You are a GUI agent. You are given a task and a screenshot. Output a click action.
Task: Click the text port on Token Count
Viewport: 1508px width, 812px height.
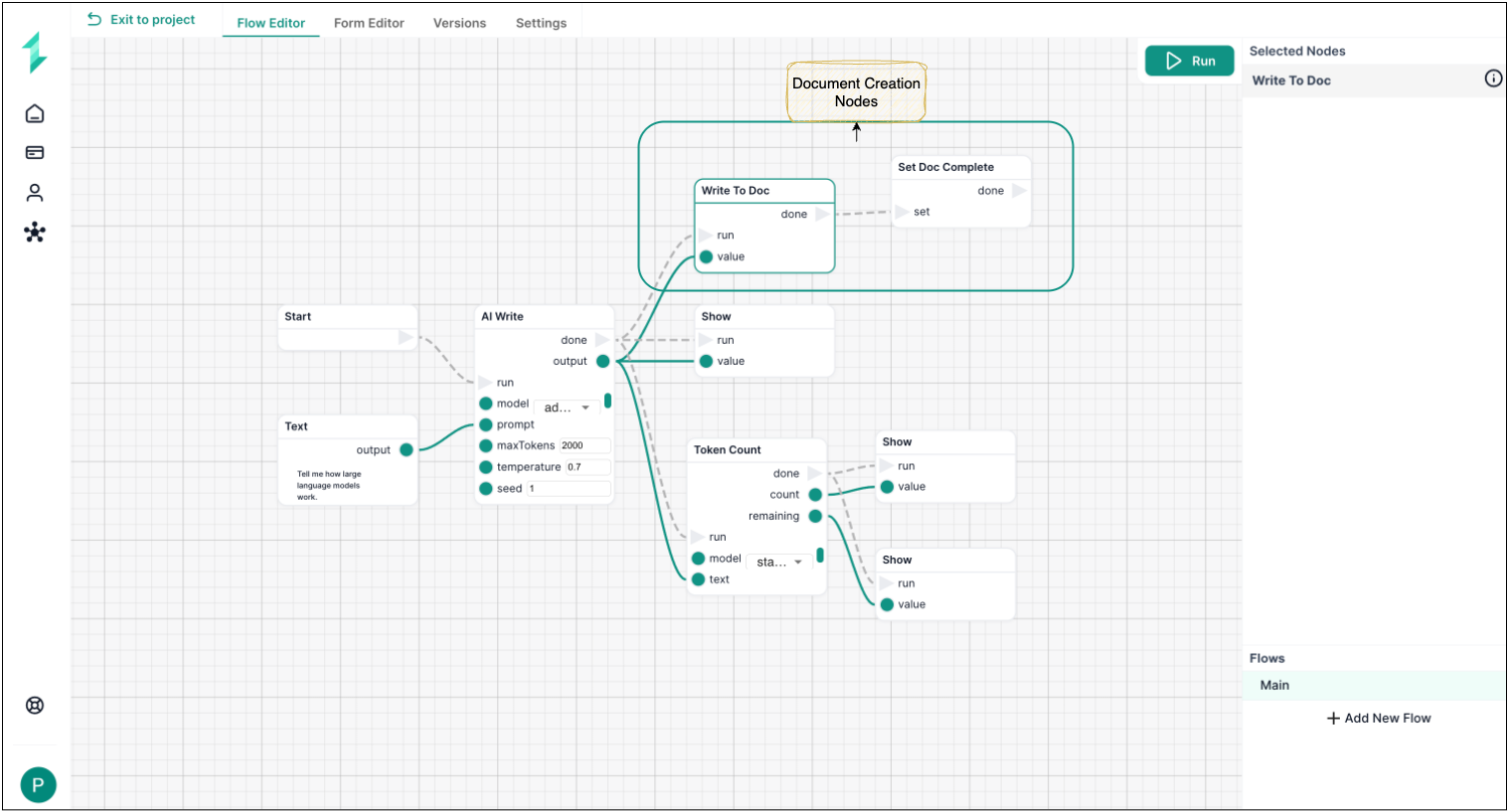(698, 579)
